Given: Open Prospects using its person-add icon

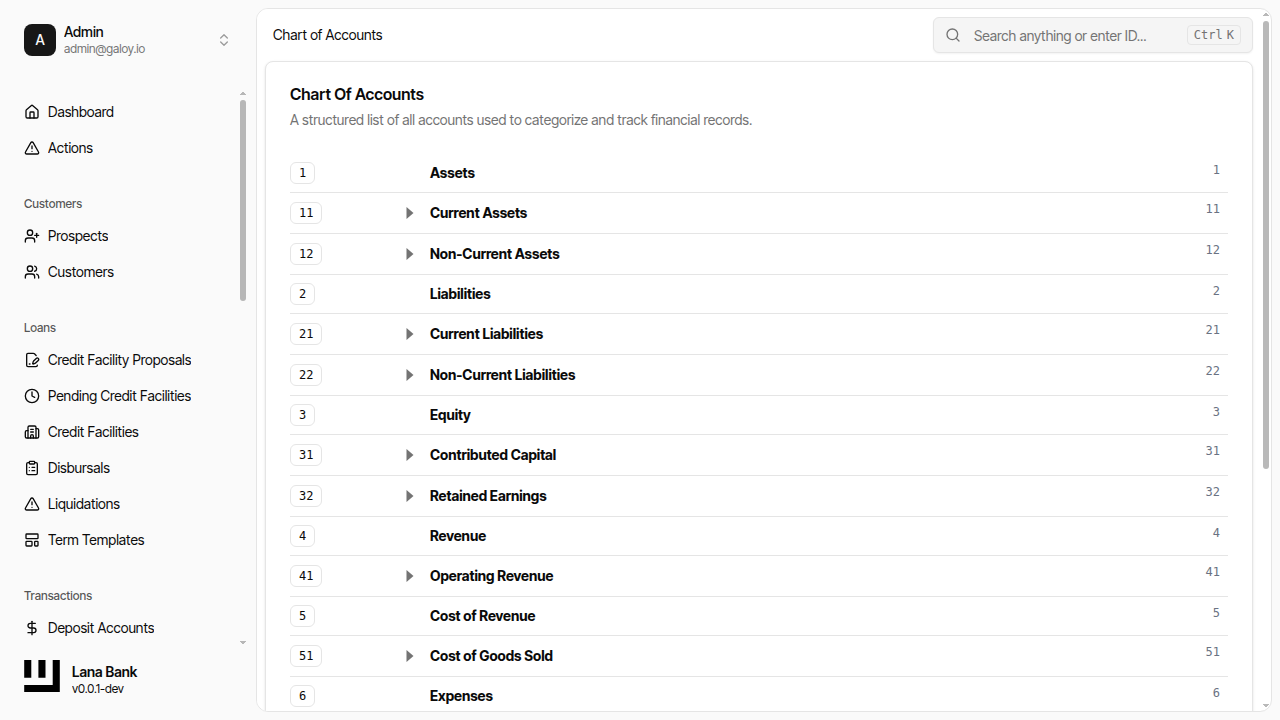Looking at the screenshot, I should [31, 235].
